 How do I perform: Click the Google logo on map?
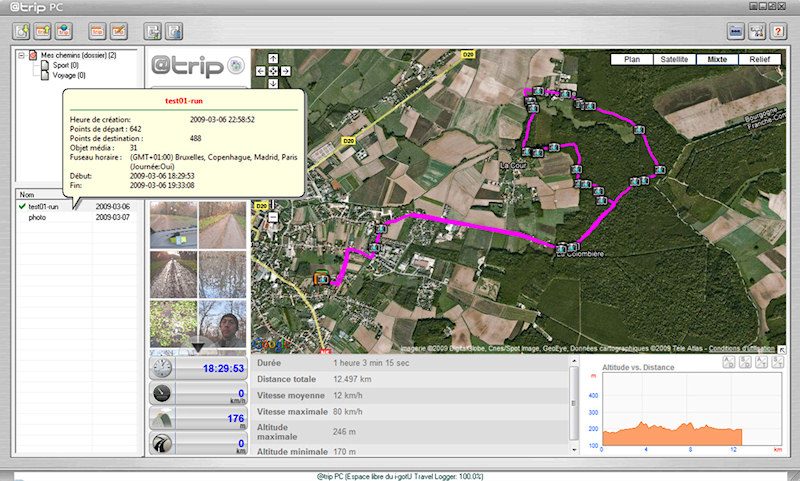pyautogui.click(x=271, y=344)
